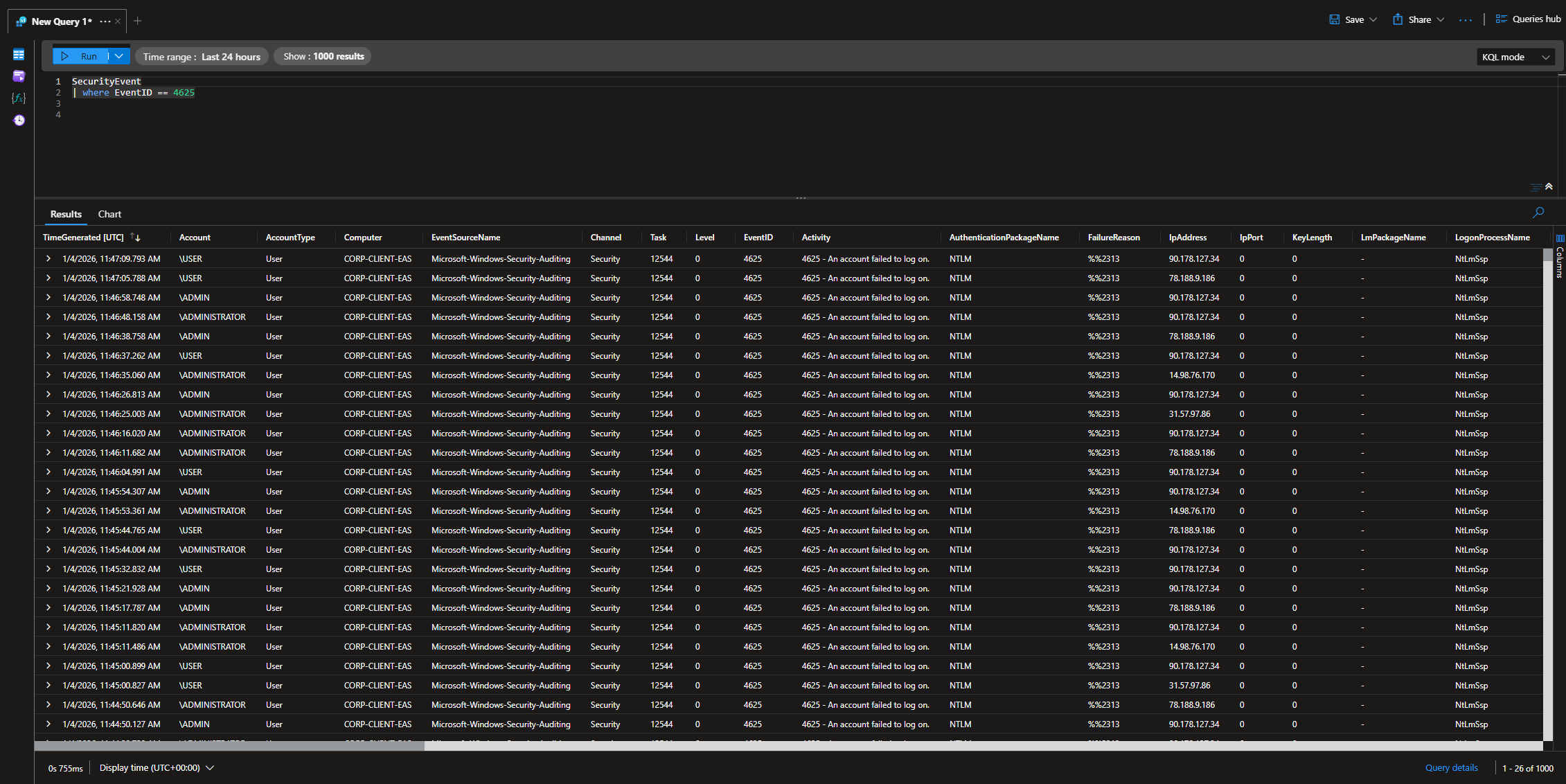Open the Run button dropdown arrow
This screenshot has height=784, width=1566.
[x=119, y=56]
